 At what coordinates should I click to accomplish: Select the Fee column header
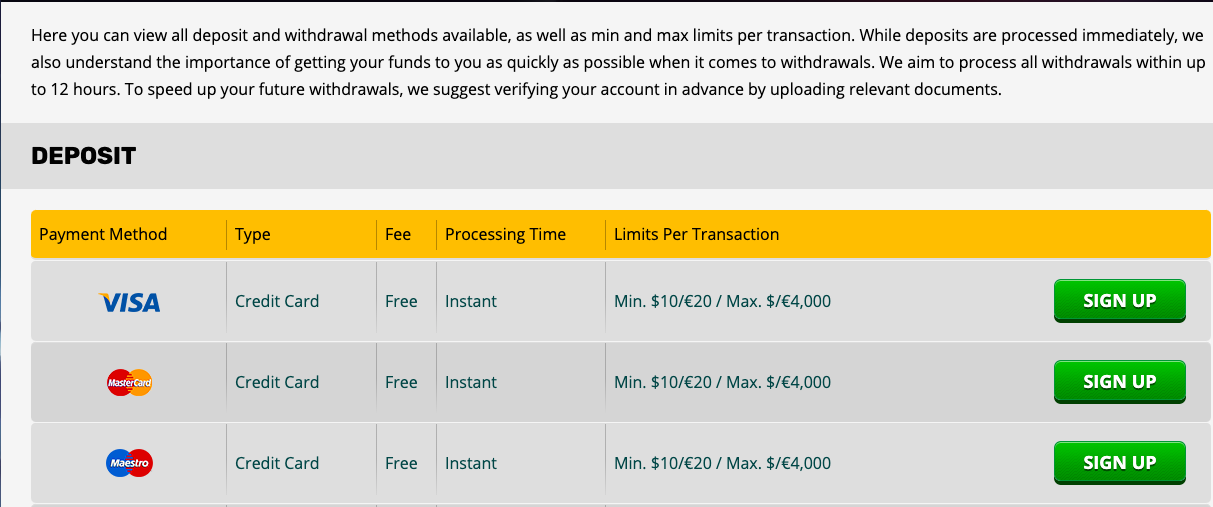coord(398,234)
